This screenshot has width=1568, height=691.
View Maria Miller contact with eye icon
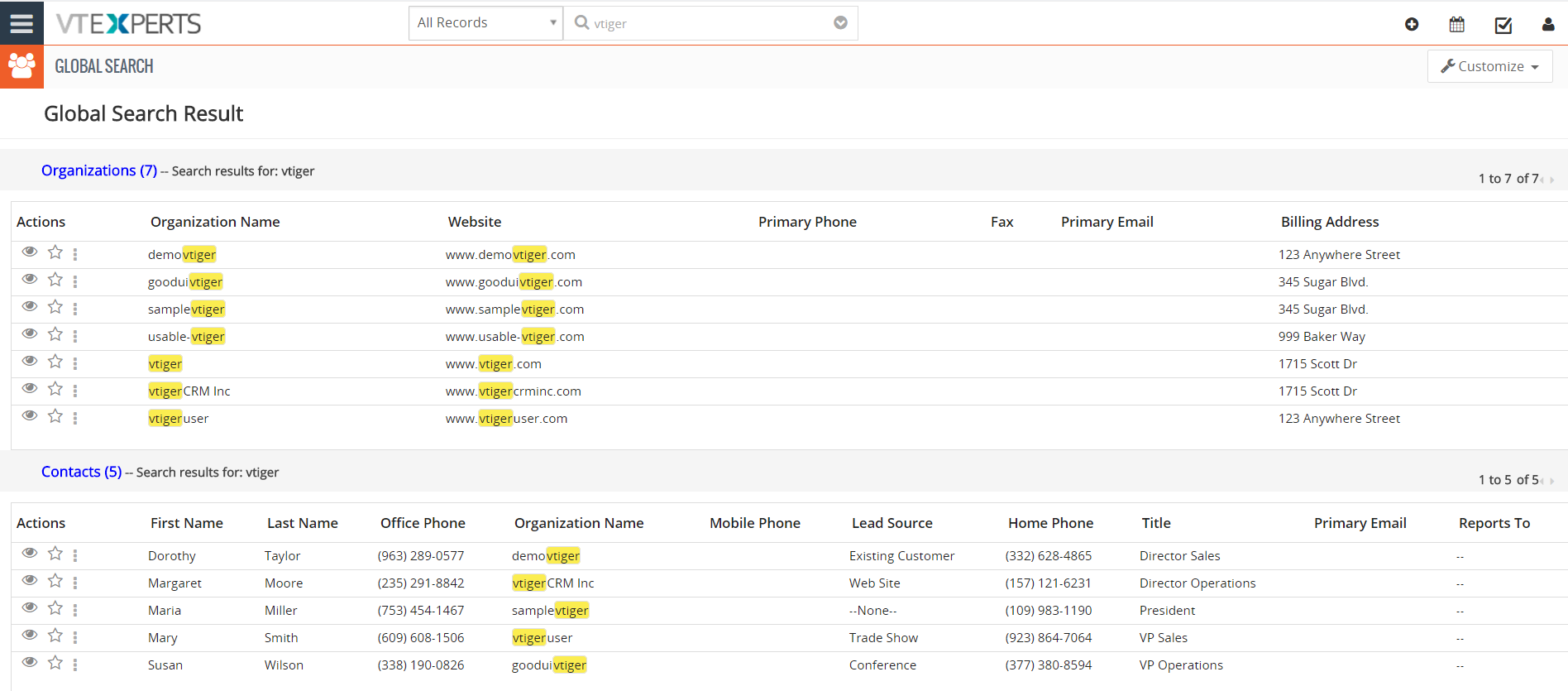[x=30, y=607]
